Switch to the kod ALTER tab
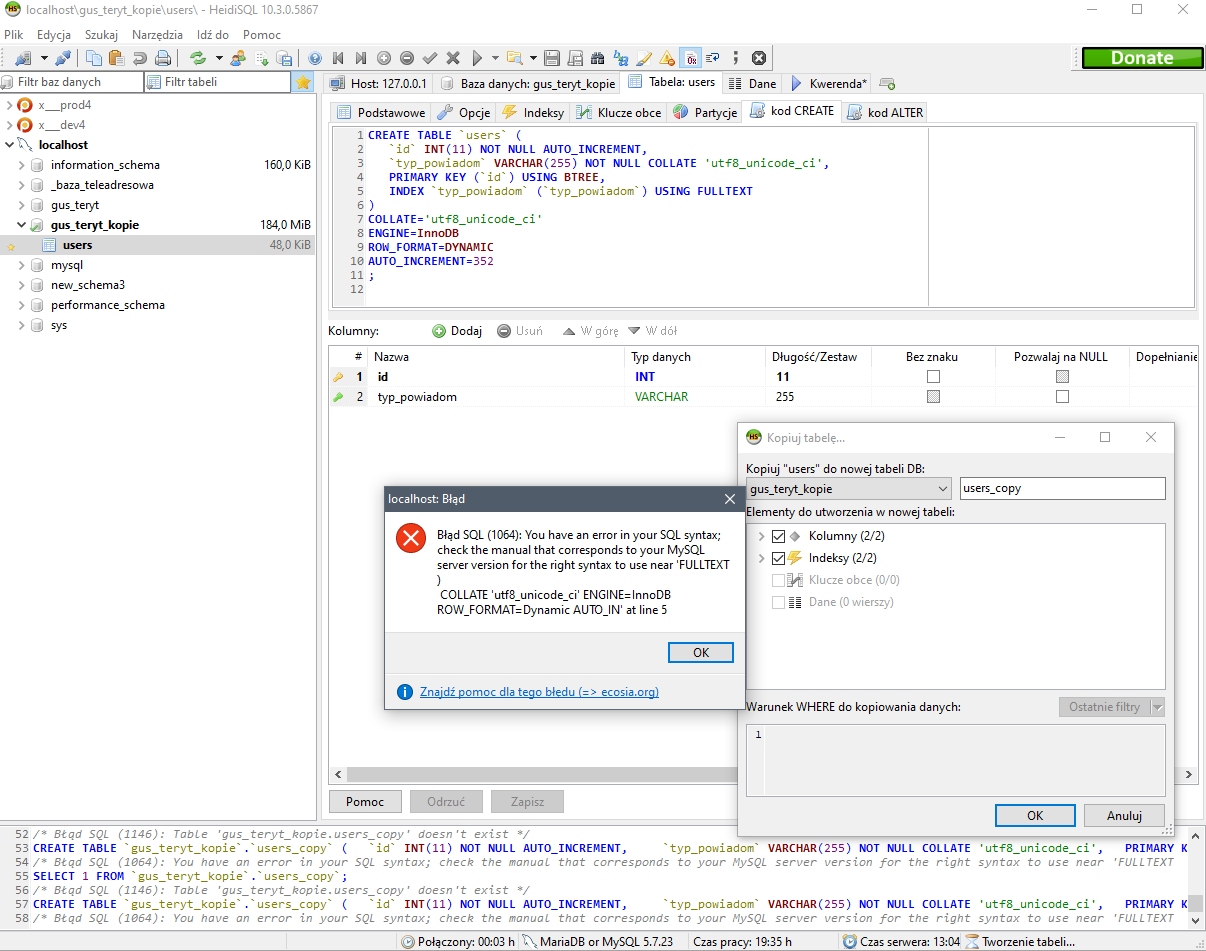 885,112
